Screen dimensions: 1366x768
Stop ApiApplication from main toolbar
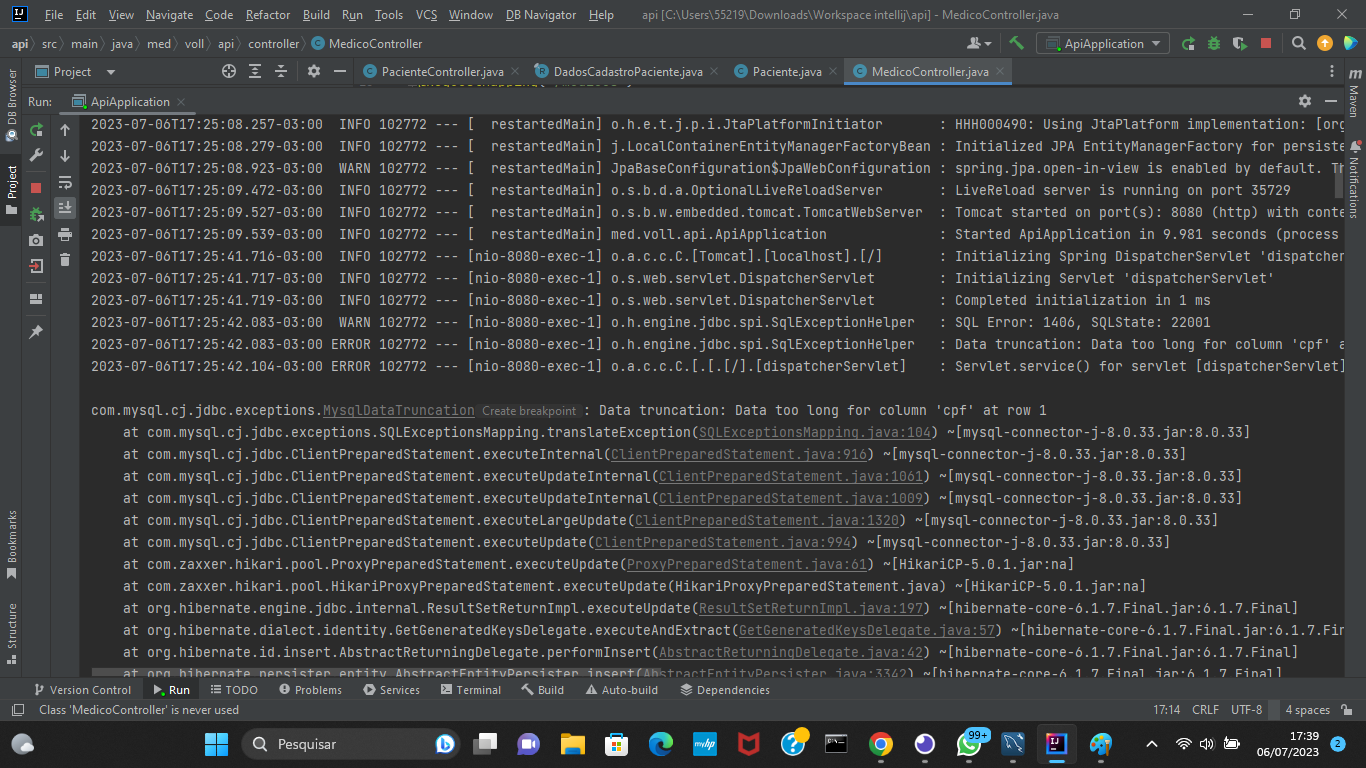pos(1266,43)
